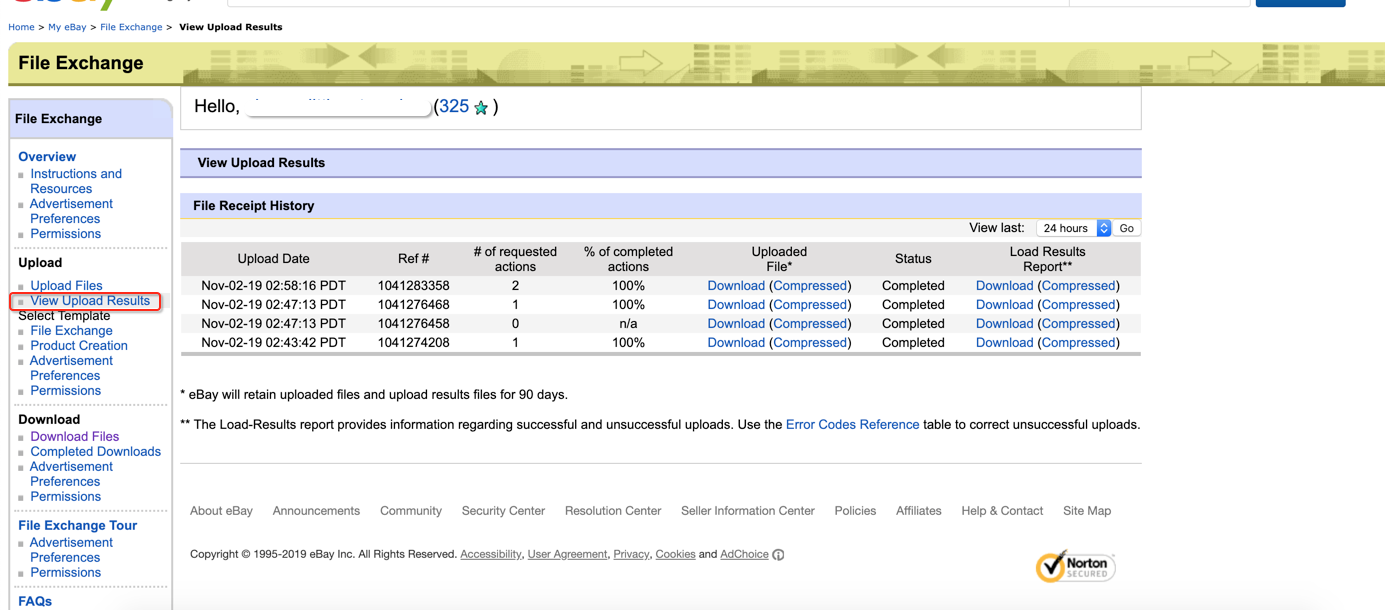Open Advertisement Preferences under Select Template
Viewport: 1385px width, 610px height.
click(x=71, y=368)
